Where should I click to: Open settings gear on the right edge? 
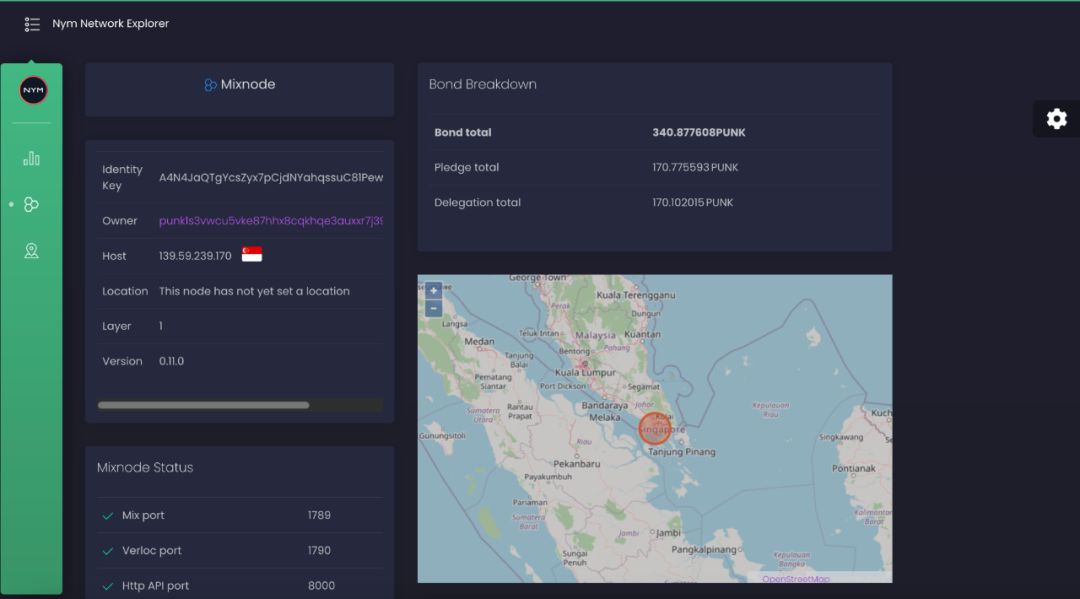coord(1057,119)
